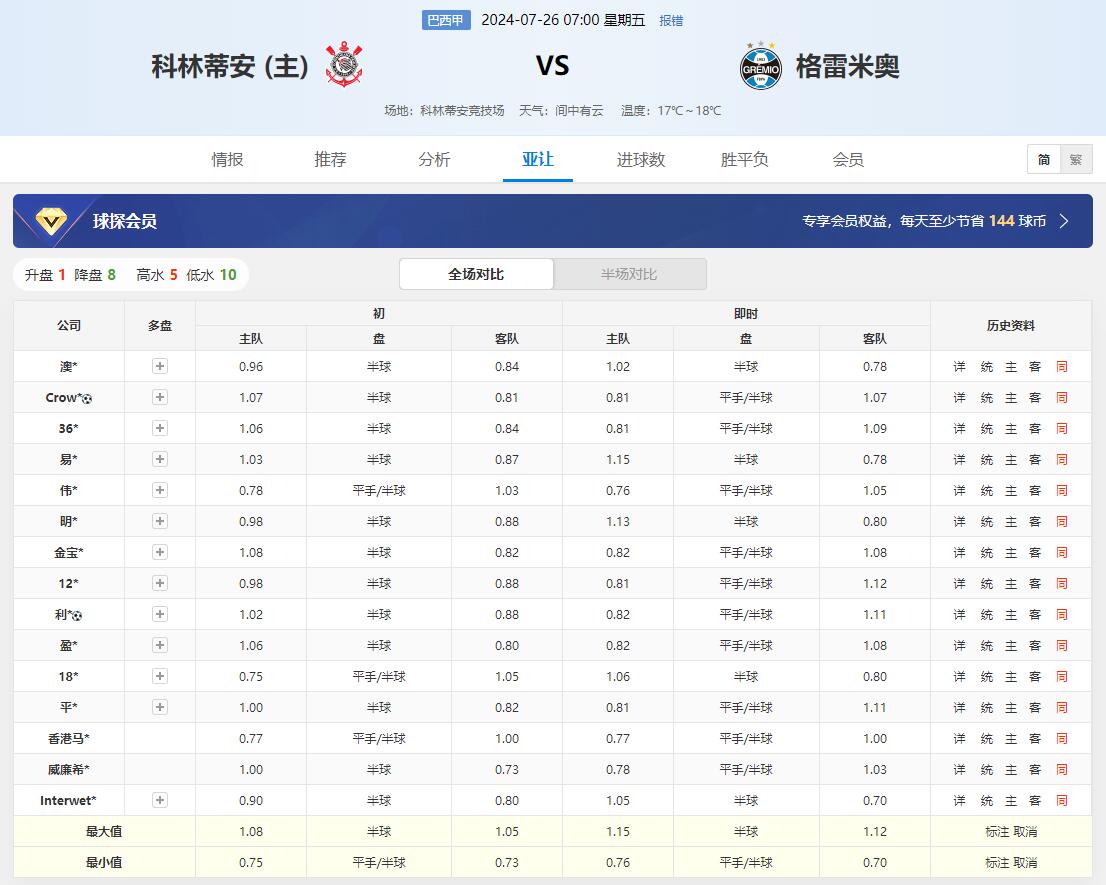Open the 球探会员 membership banner arrow
1106x885 pixels.
[x=1063, y=221]
